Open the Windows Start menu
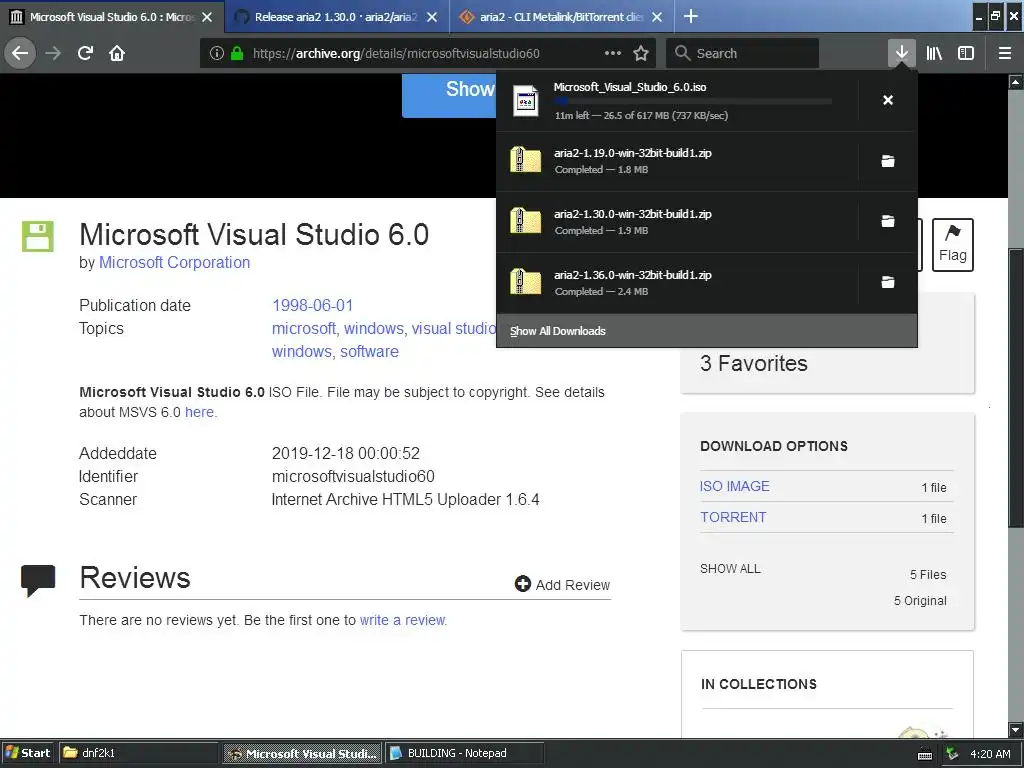Screen dimensions: 1024x768 click(x=27, y=753)
